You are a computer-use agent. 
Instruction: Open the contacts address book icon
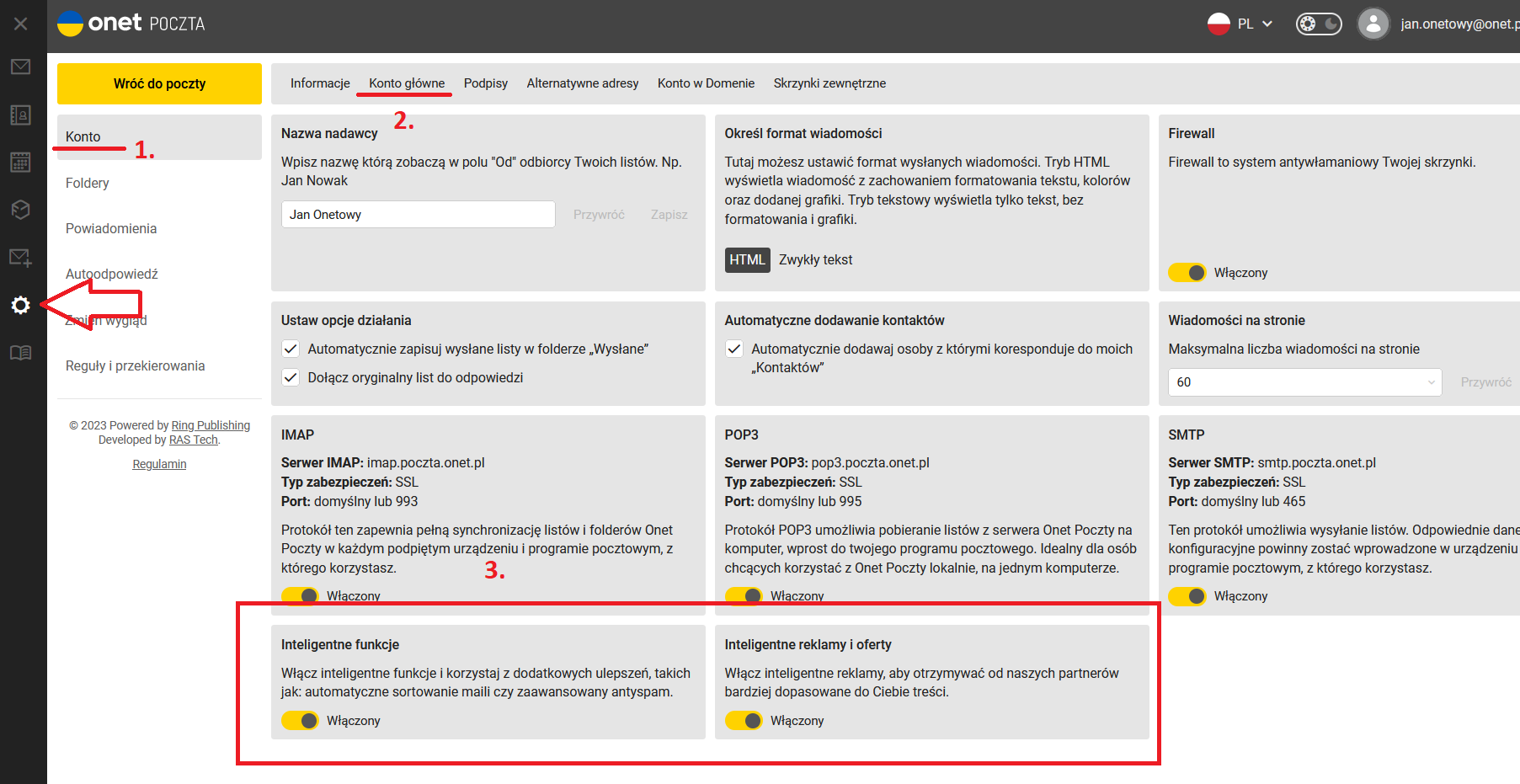[21, 115]
